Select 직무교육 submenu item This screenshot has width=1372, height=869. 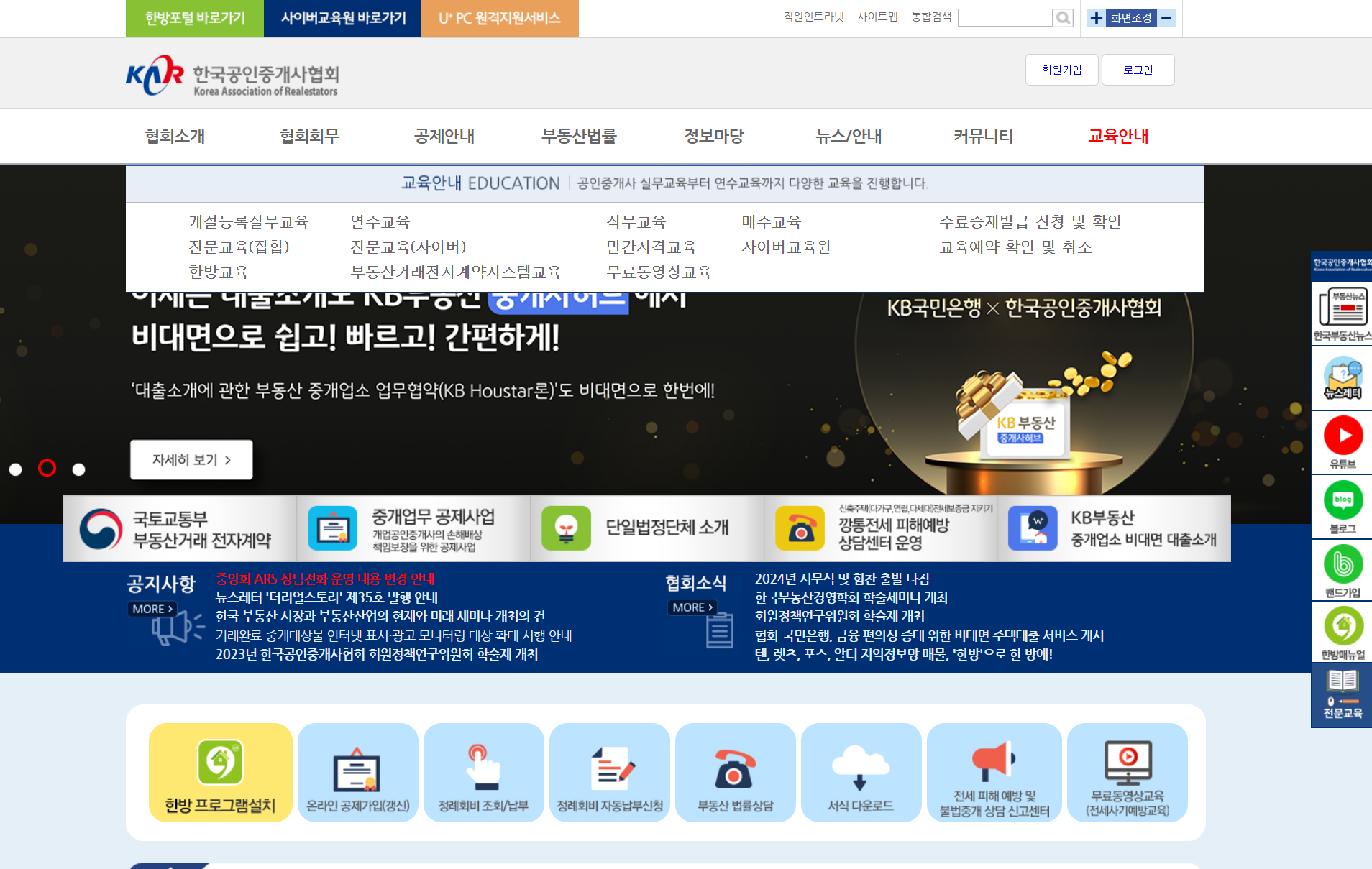636,222
